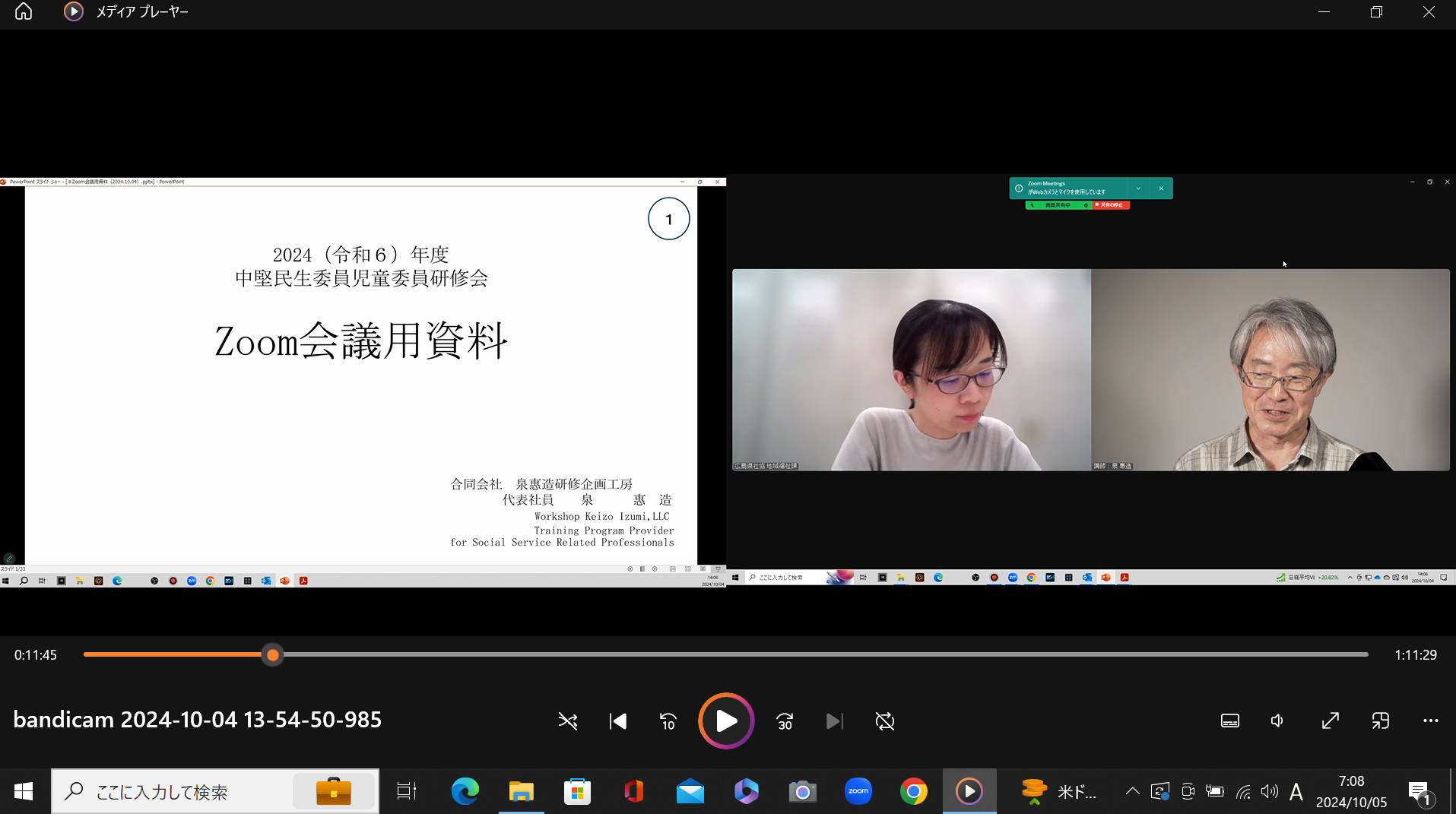1456x814 pixels.
Task: Open Google Chrome from the taskbar
Action: coord(914,791)
